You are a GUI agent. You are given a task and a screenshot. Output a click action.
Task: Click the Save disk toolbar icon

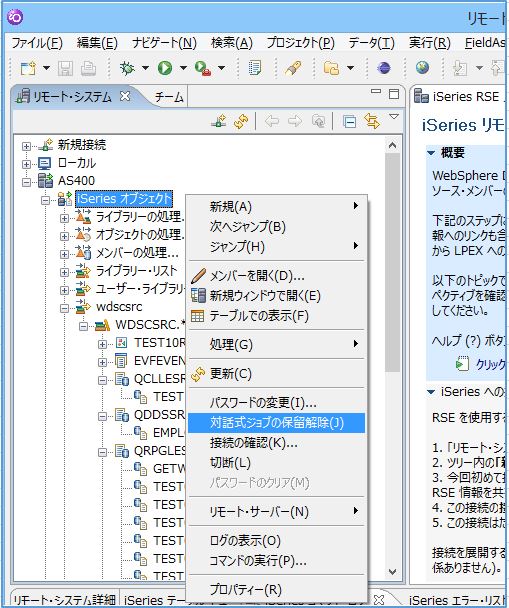click(x=65, y=69)
